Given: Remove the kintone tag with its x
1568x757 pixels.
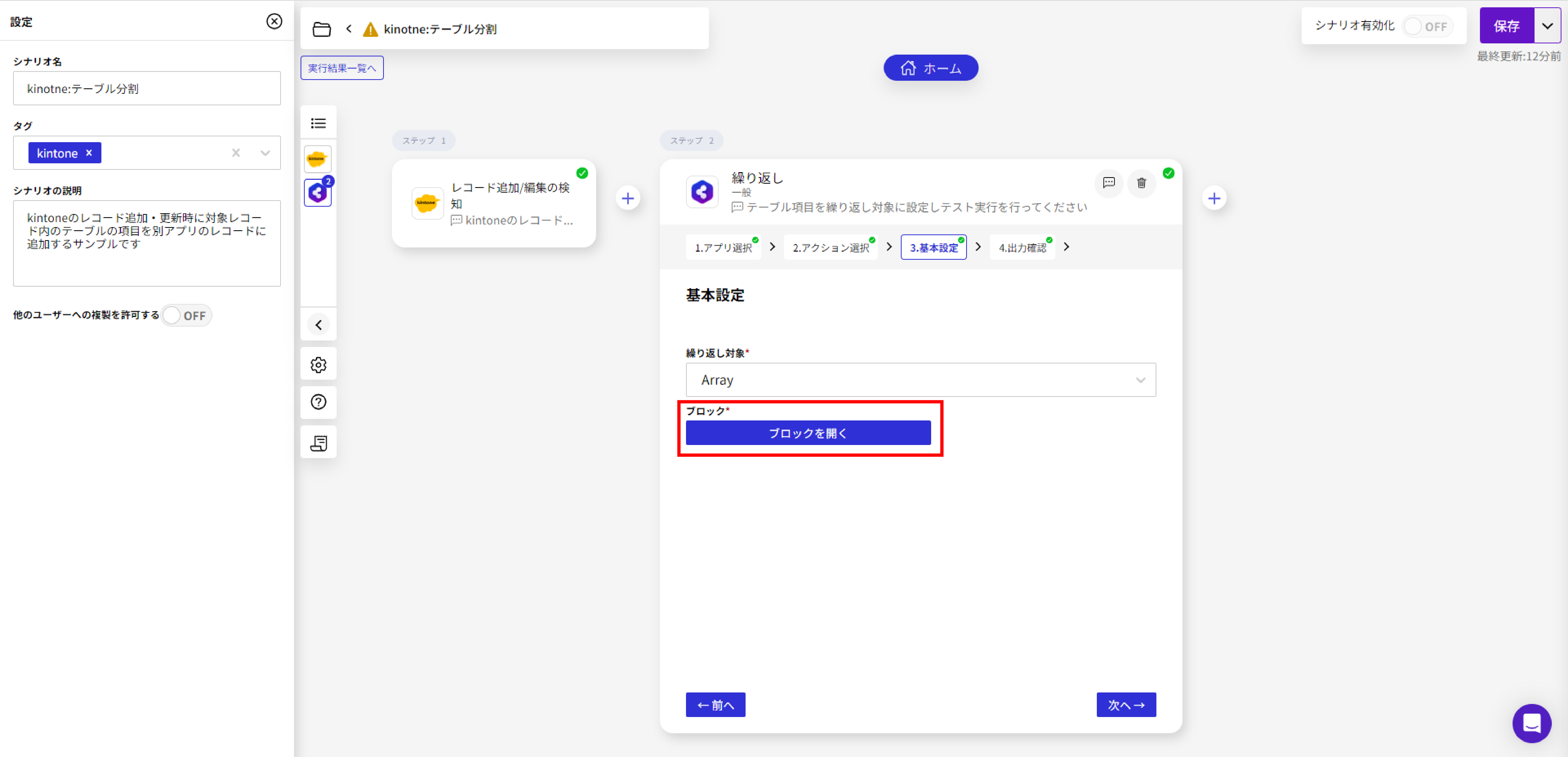Looking at the screenshot, I should click(89, 153).
